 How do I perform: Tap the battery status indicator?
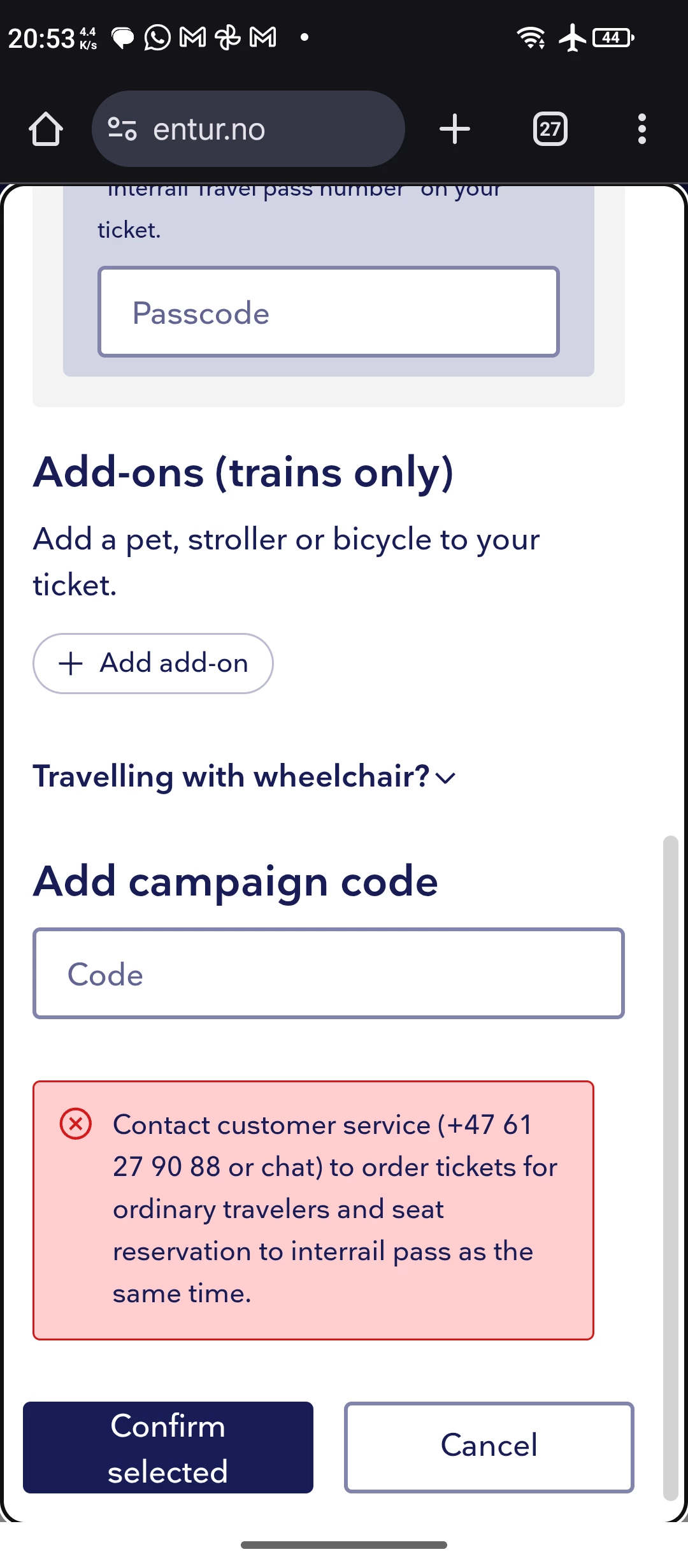point(613,38)
